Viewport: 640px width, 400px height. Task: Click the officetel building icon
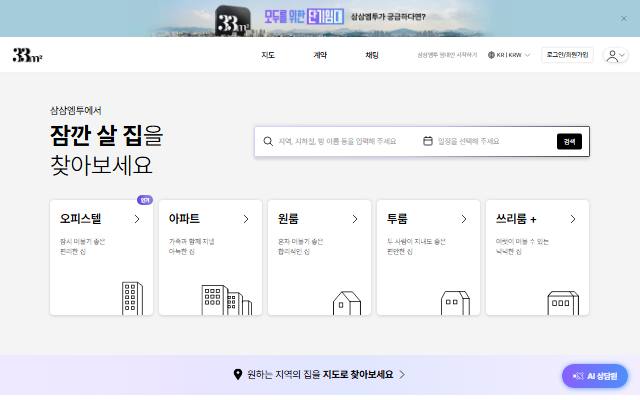tap(132, 298)
